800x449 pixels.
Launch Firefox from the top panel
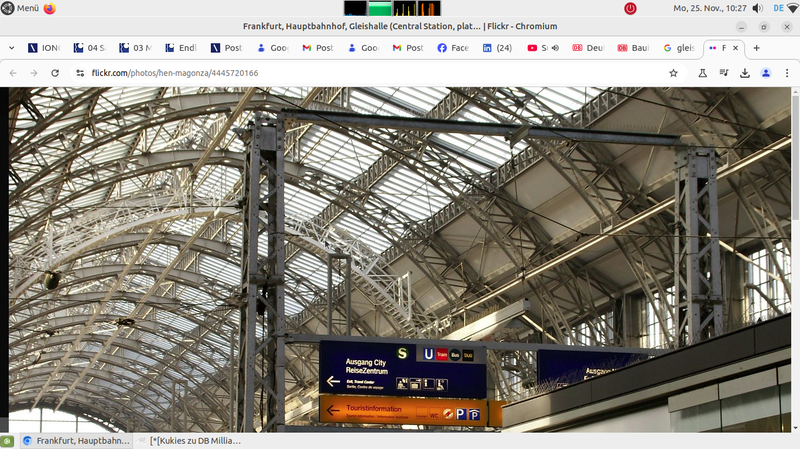pos(50,8)
